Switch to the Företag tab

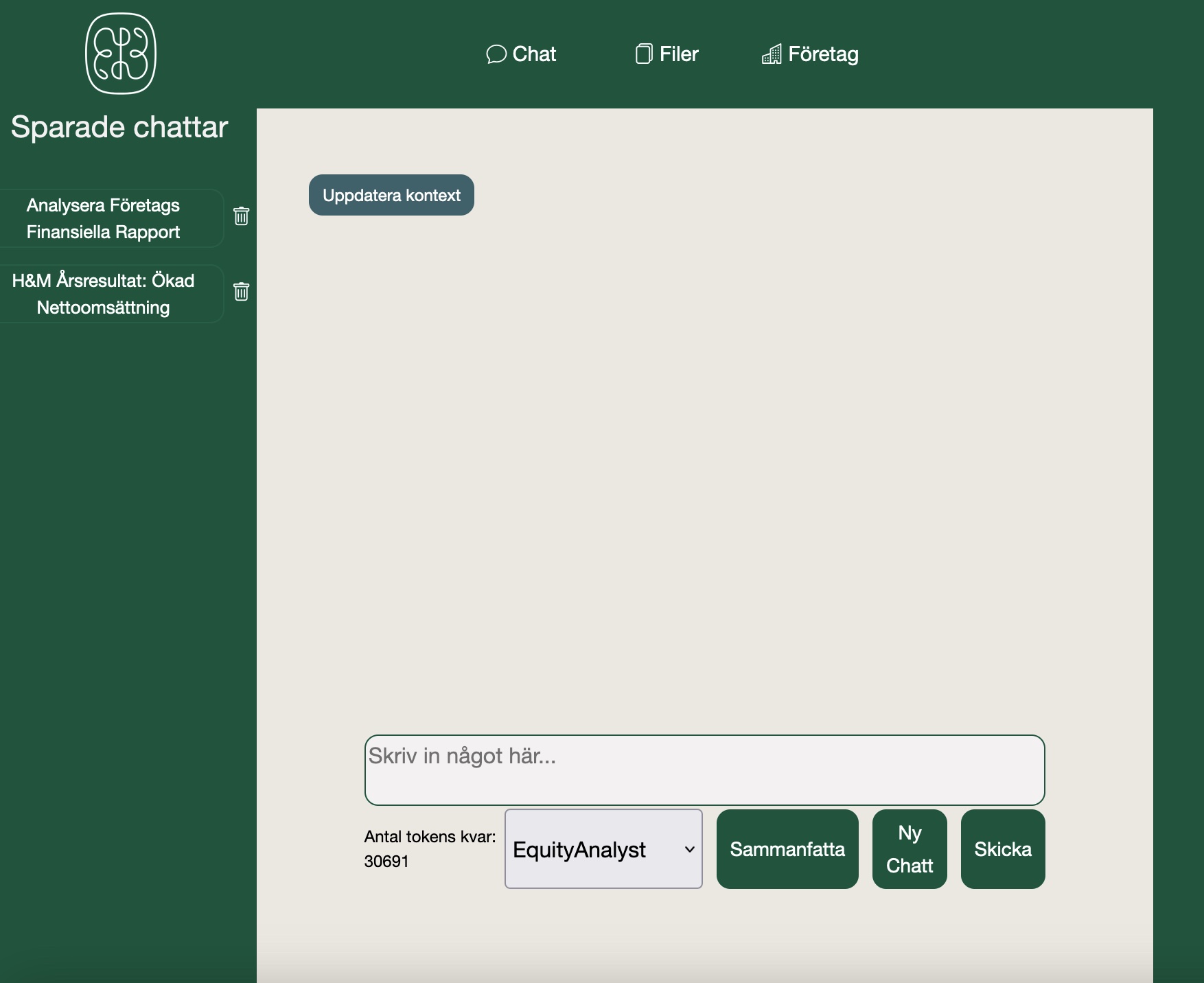coord(810,54)
